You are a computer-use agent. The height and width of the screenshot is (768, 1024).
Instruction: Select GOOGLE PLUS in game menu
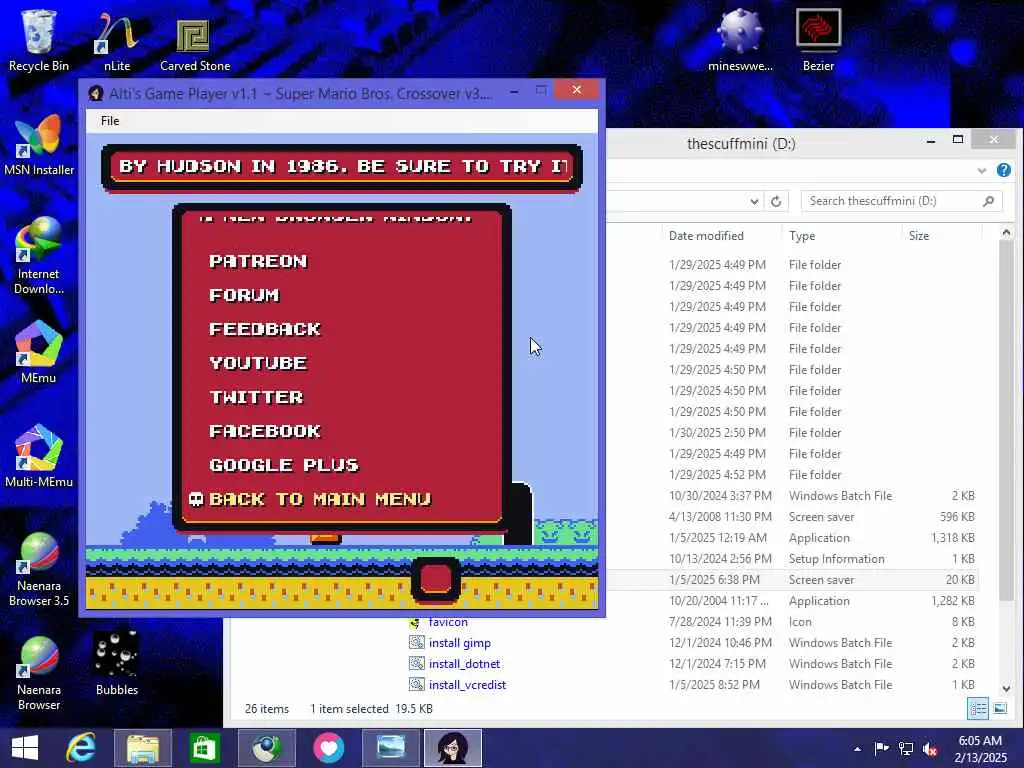(x=283, y=465)
